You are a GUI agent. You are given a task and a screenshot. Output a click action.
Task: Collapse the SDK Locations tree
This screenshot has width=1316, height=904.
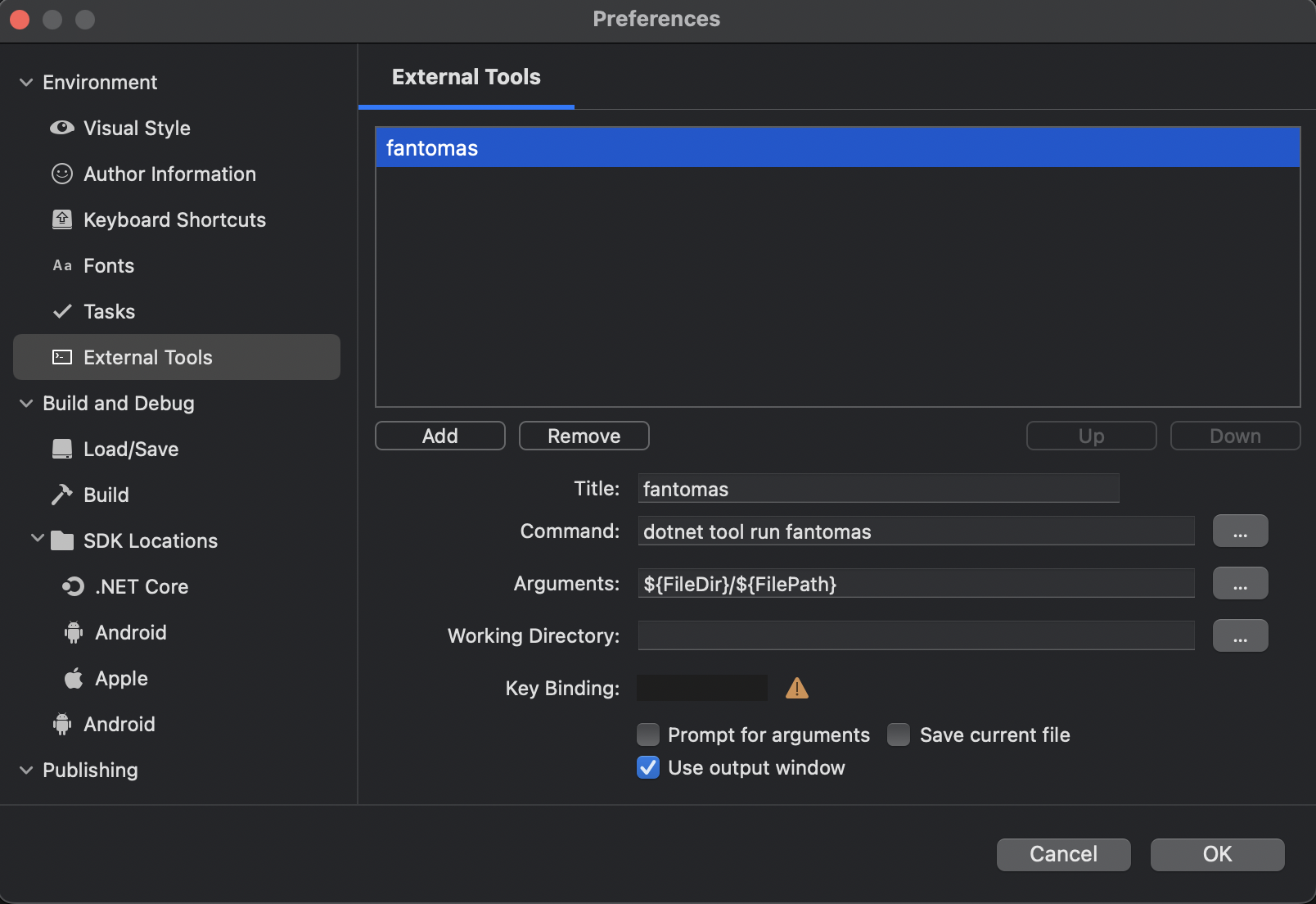coord(37,538)
